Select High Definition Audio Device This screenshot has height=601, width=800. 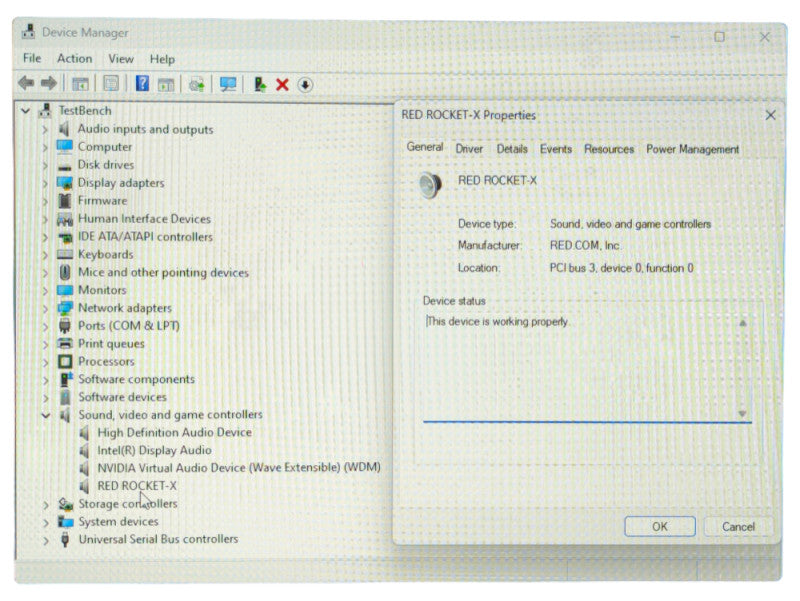coord(174,433)
